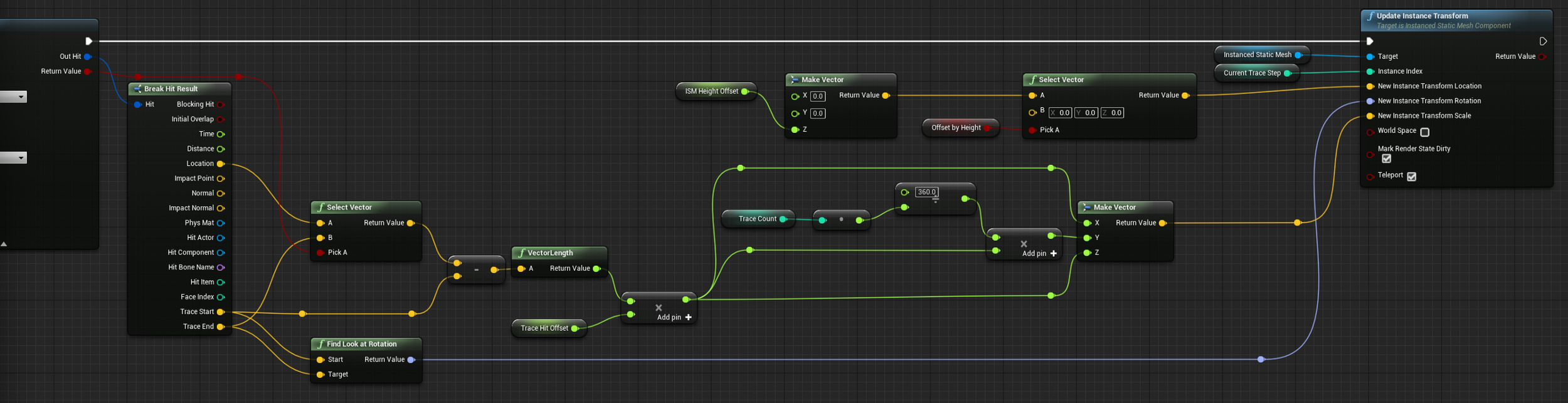Click the Update Instance Transform exec output pin

point(1543,41)
